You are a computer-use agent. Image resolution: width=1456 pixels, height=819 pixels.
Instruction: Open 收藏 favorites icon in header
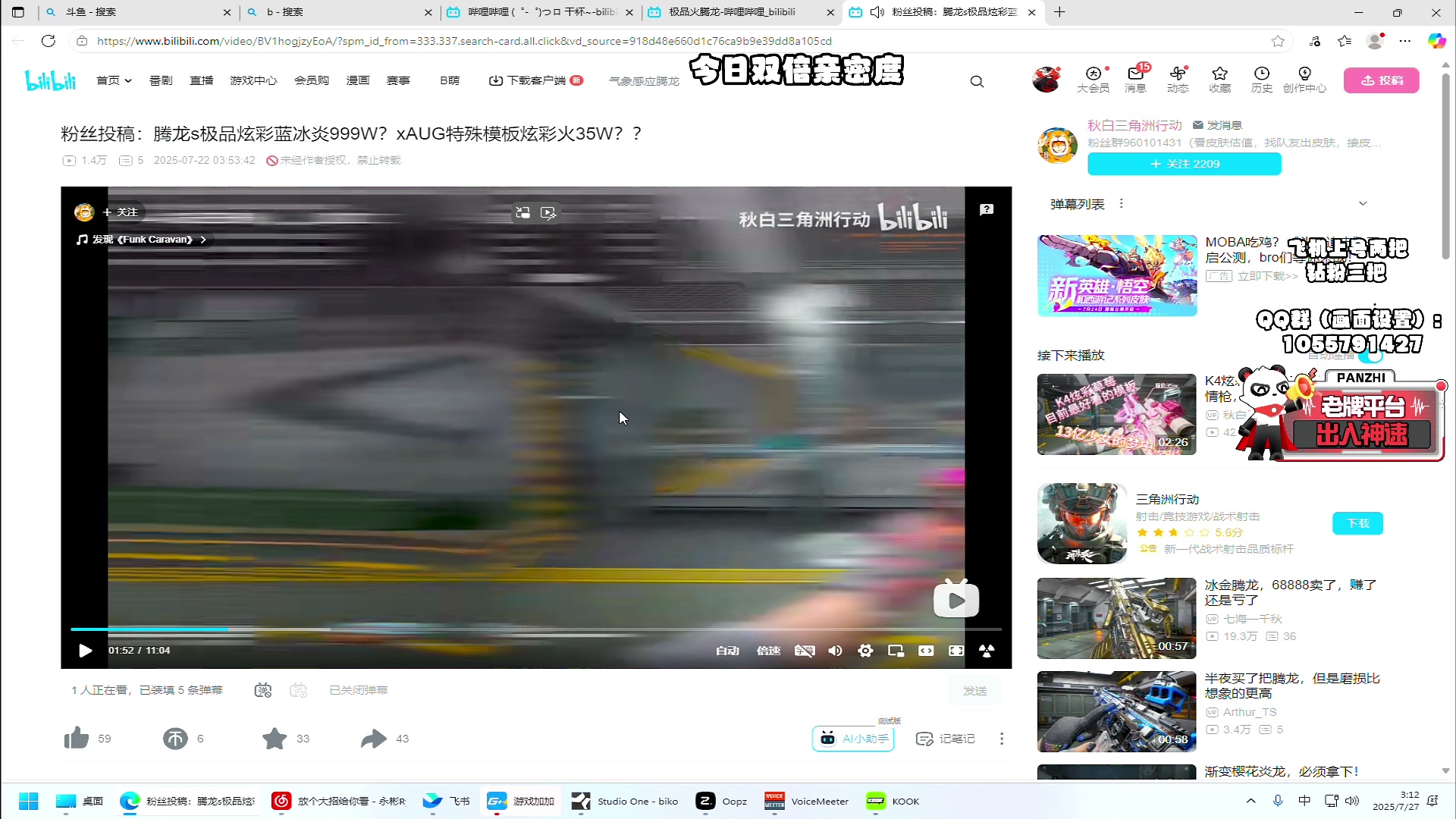(1219, 79)
